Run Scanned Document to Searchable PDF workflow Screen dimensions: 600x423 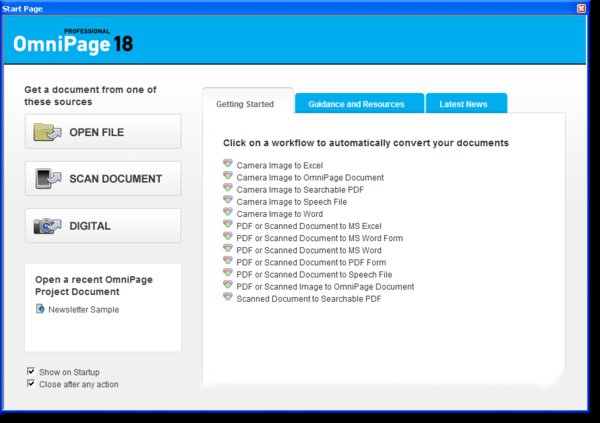coord(309,299)
